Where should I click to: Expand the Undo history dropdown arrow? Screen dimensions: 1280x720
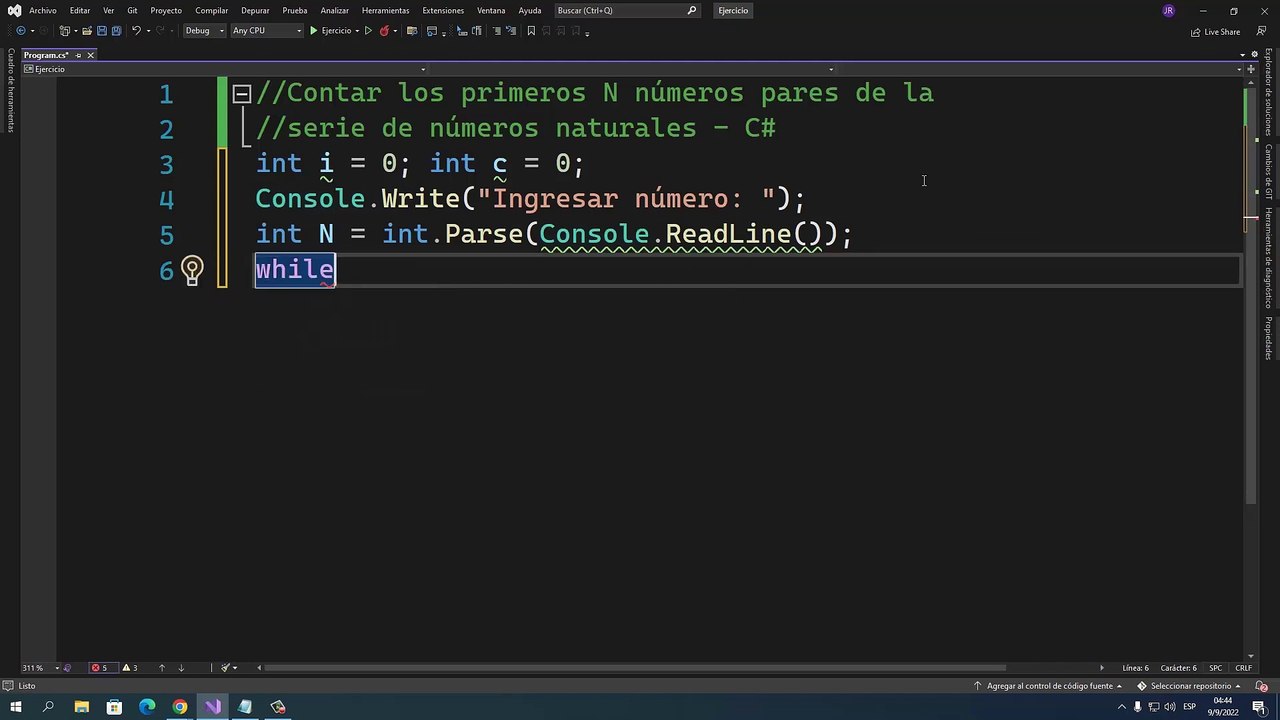tap(149, 31)
